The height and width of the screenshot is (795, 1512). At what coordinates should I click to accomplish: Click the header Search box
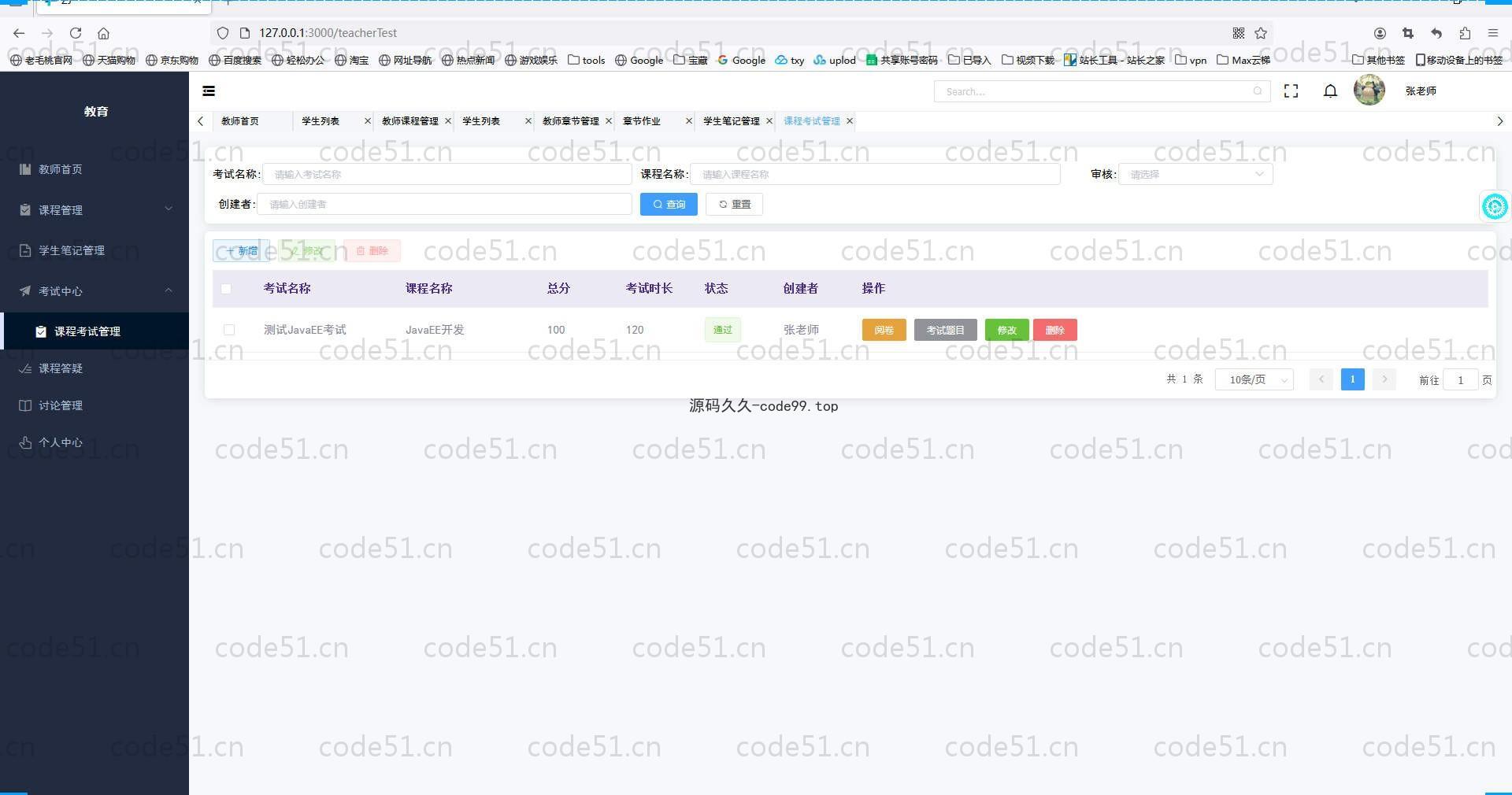[1102, 91]
